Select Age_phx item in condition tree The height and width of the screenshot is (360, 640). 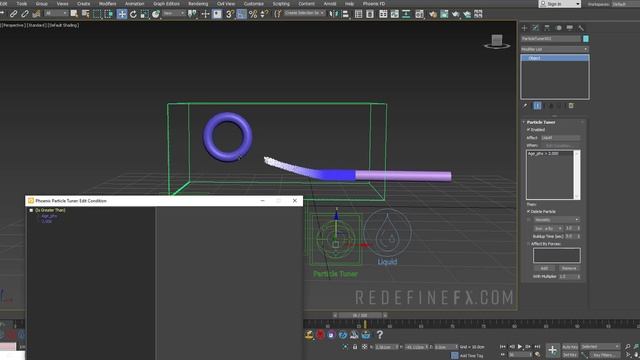click(49, 216)
